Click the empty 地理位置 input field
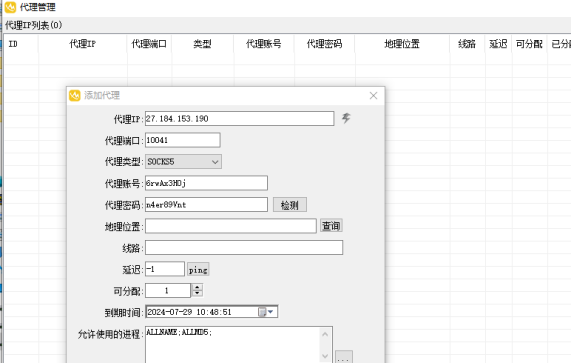 tap(231, 226)
